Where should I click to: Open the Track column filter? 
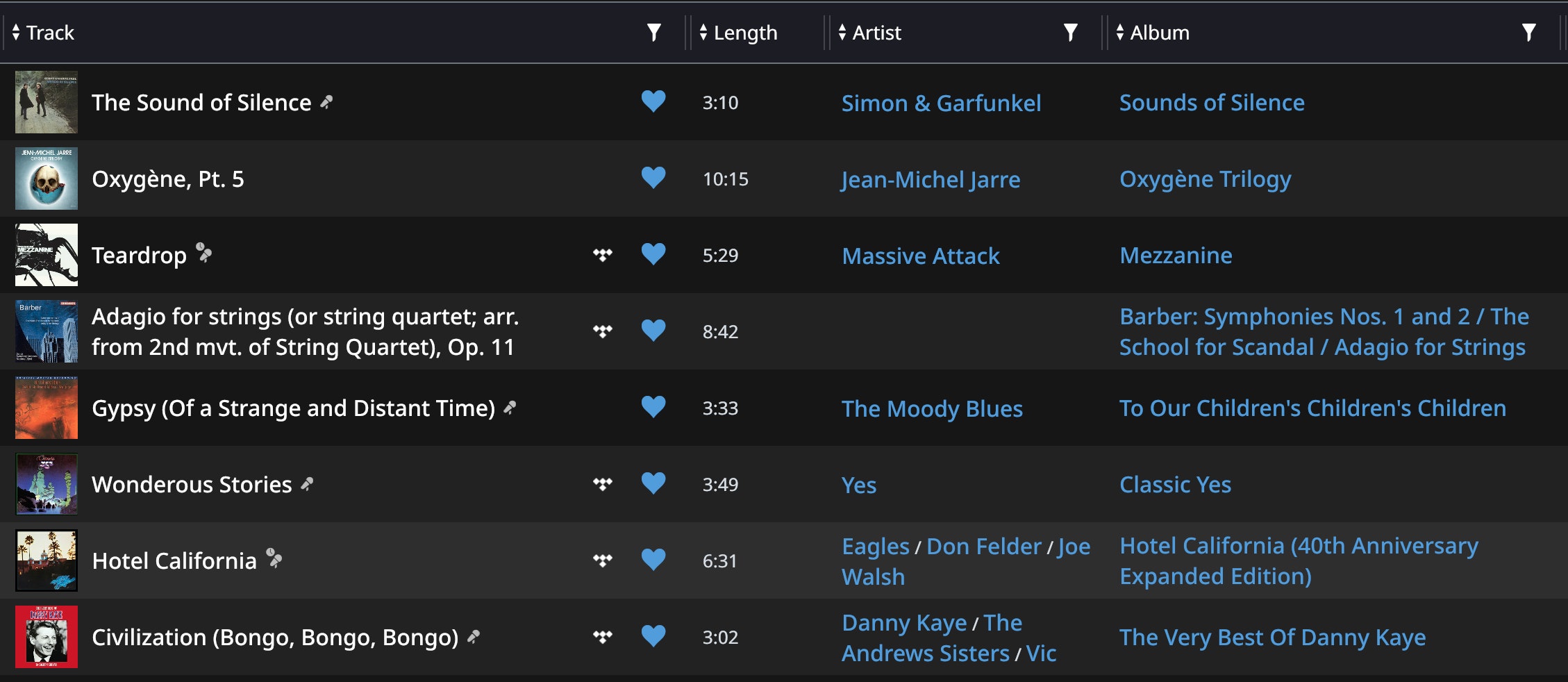click(653, 33)
